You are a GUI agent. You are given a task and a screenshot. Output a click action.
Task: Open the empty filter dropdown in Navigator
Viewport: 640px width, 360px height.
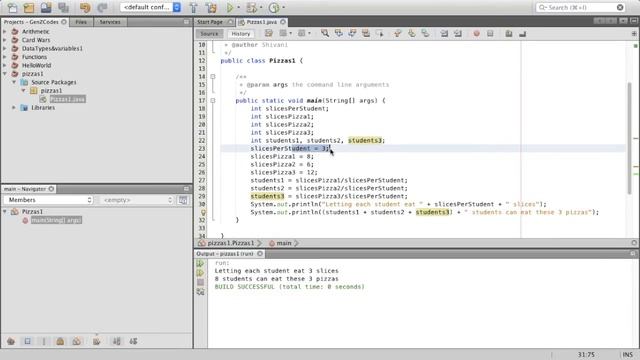click(136, 200)
